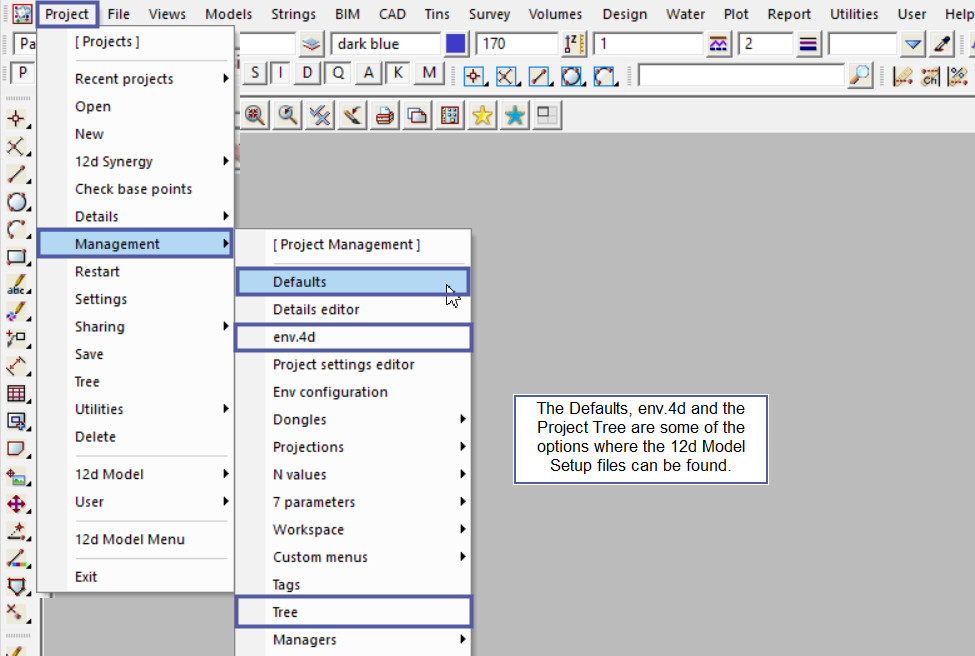Select Defaults in Project Management menu
This screenshot has height=656, width=975.
352,282
